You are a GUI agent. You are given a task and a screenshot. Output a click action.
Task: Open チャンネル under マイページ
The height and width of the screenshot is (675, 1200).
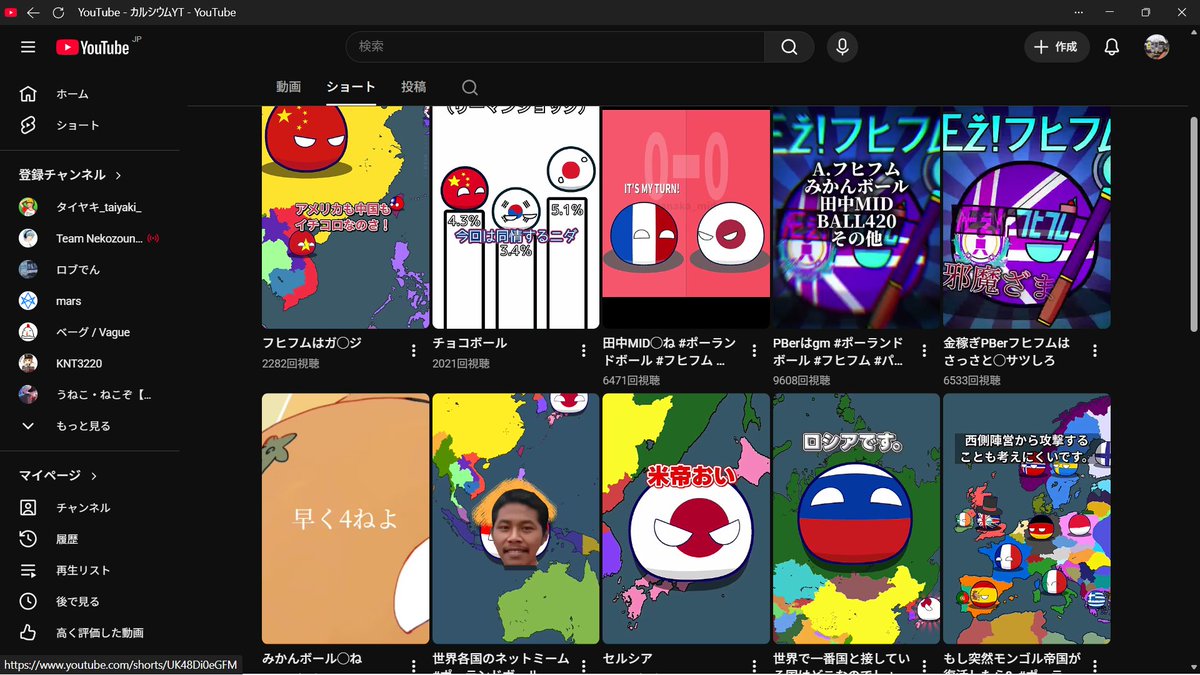tap(90, 508)
